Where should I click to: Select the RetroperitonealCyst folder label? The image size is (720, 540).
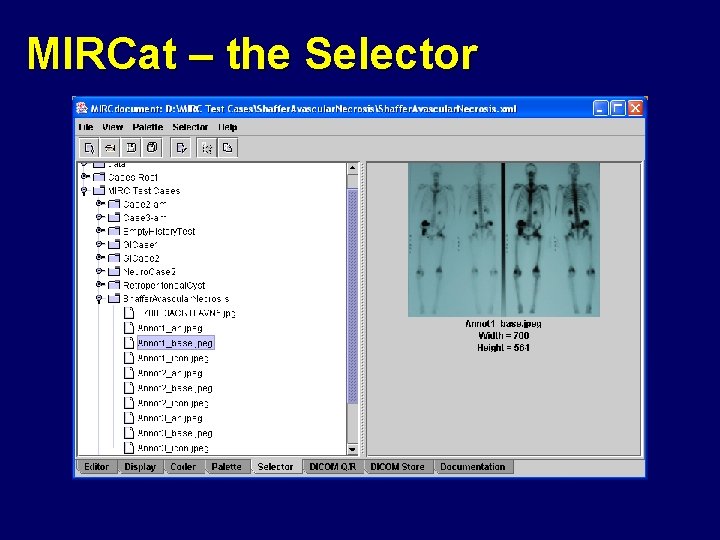[164, 285]
